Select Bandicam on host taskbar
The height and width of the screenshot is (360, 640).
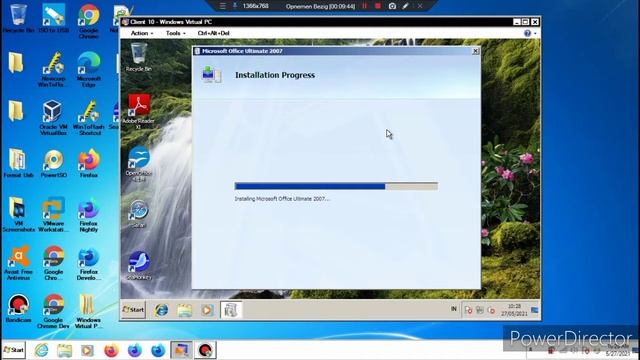tap(205, 350)
